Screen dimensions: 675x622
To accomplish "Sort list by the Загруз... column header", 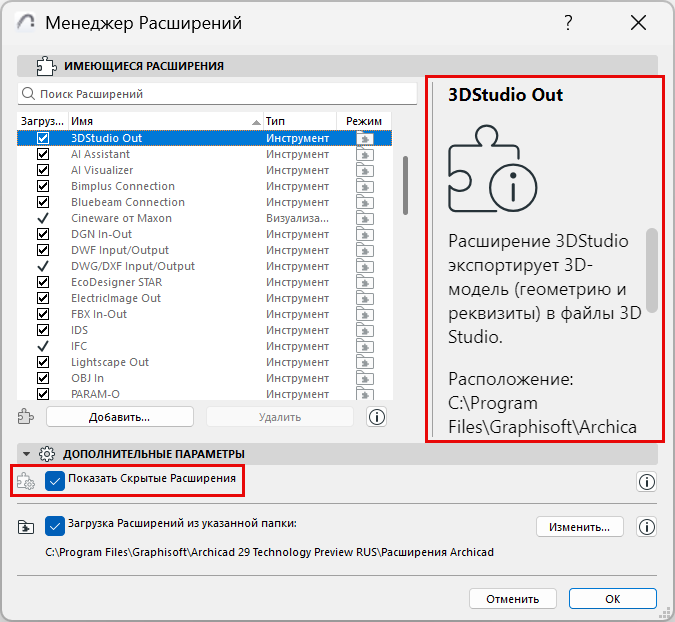I will 43,121.
